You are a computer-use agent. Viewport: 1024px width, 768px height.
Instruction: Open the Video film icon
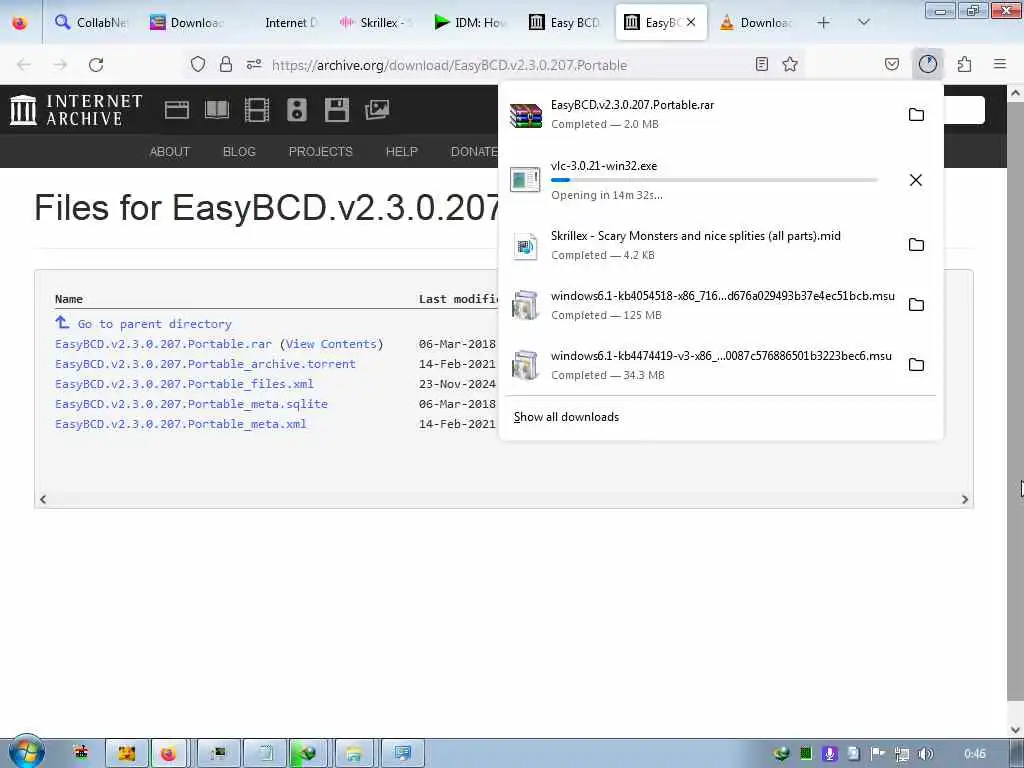(257, 110)
